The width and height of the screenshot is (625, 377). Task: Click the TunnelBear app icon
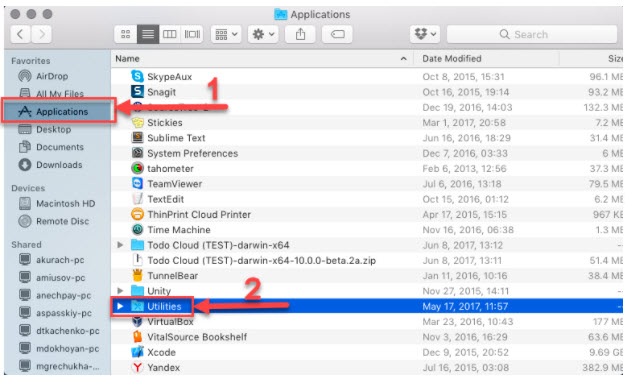(x=137, y=275)
